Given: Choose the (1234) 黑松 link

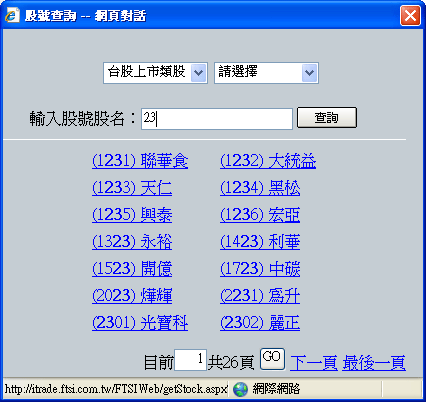Looking at the screenshot, I should click(260, 188).
